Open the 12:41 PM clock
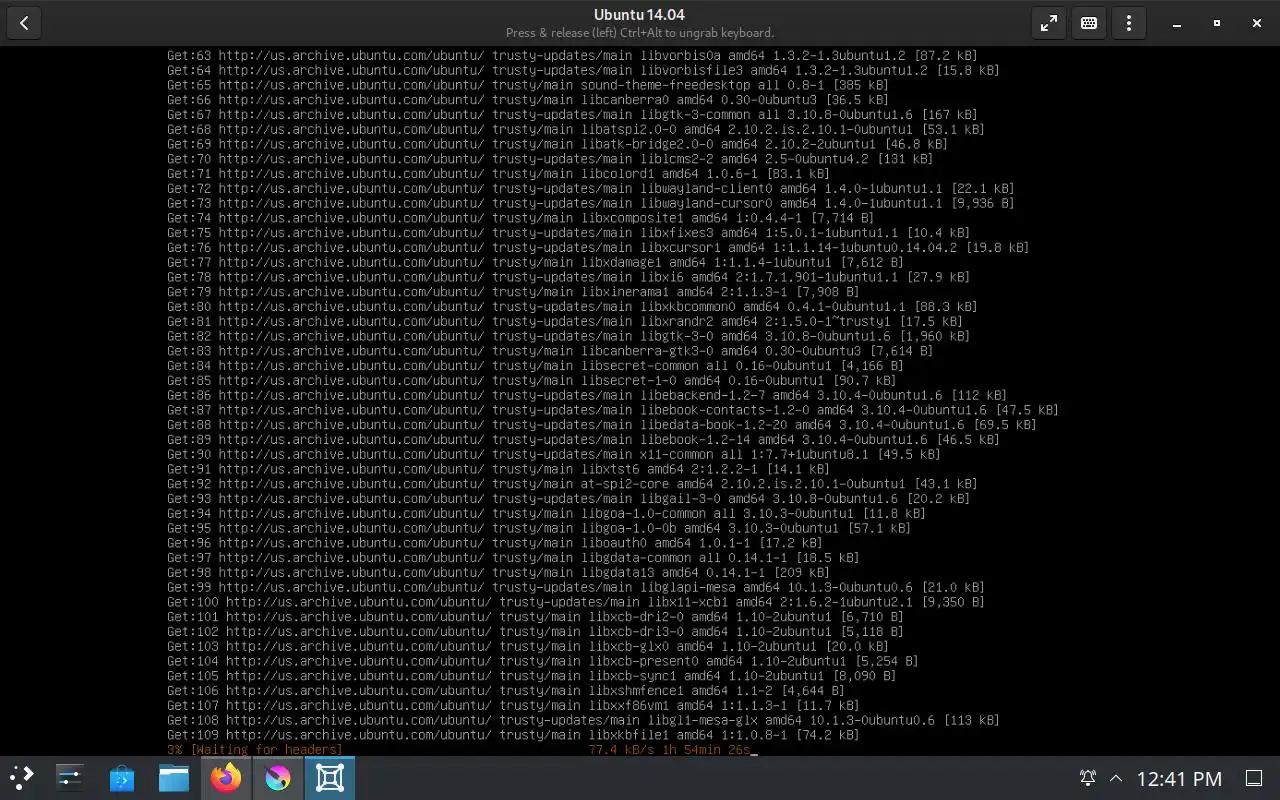The height and width of the screenshot is (800, 1280). 1180,778
